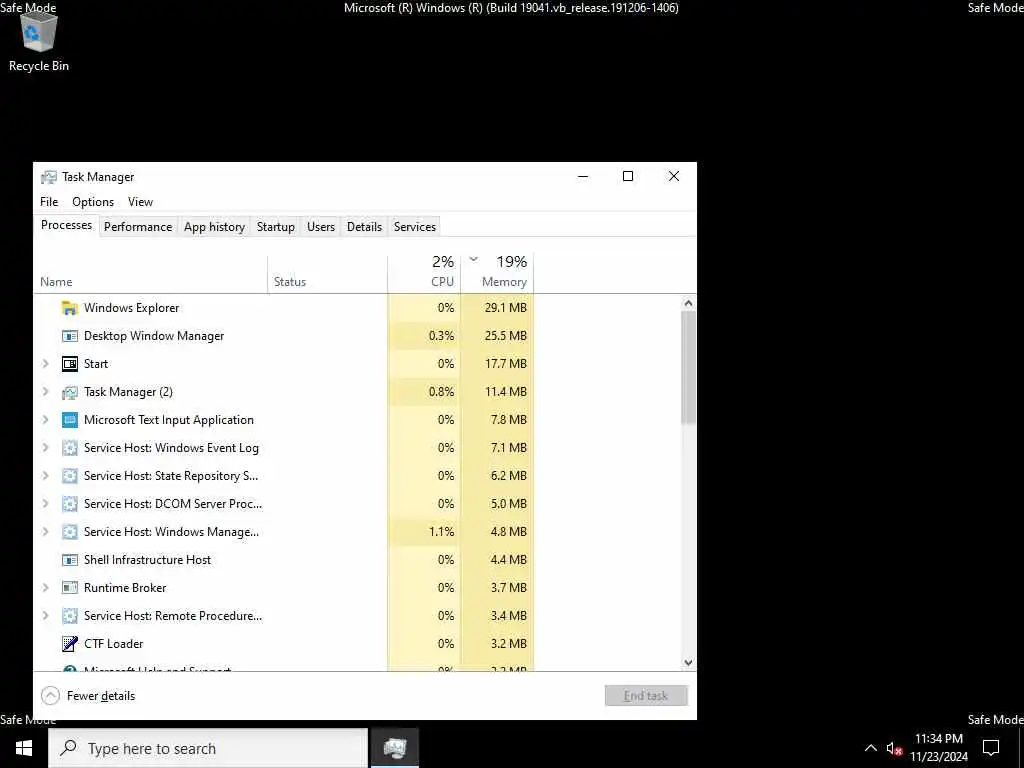Open the Action Center notification icon
Viewport: 1024px width, 768px height.
coord(991,748)
